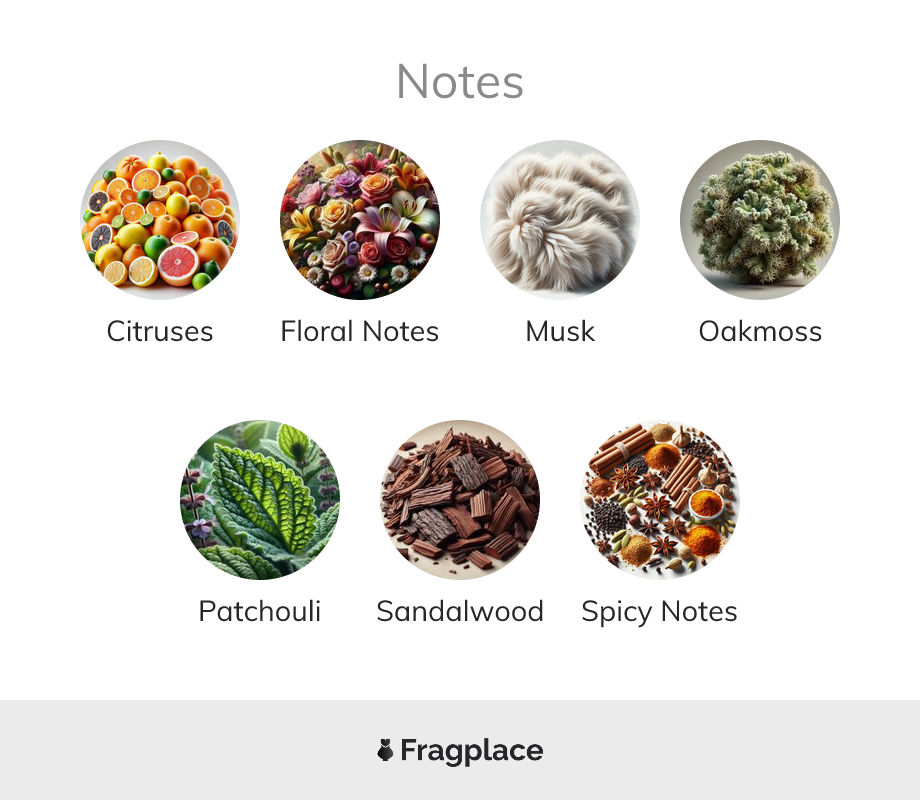Select the Patchouli leaf image
Image resolution: width=920 pixels, height=800 pixels.
(x=260, y=499)
